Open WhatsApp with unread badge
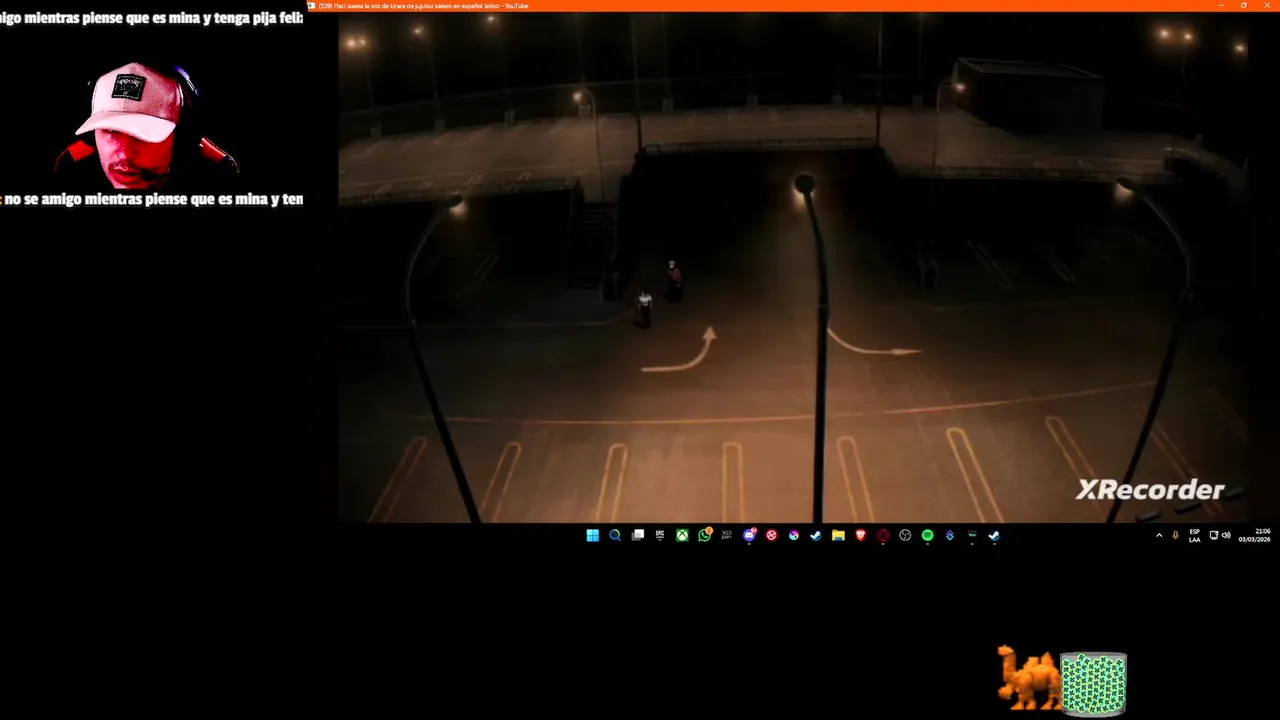This screenshot has height=720, width=1280. tap(705, 535)
